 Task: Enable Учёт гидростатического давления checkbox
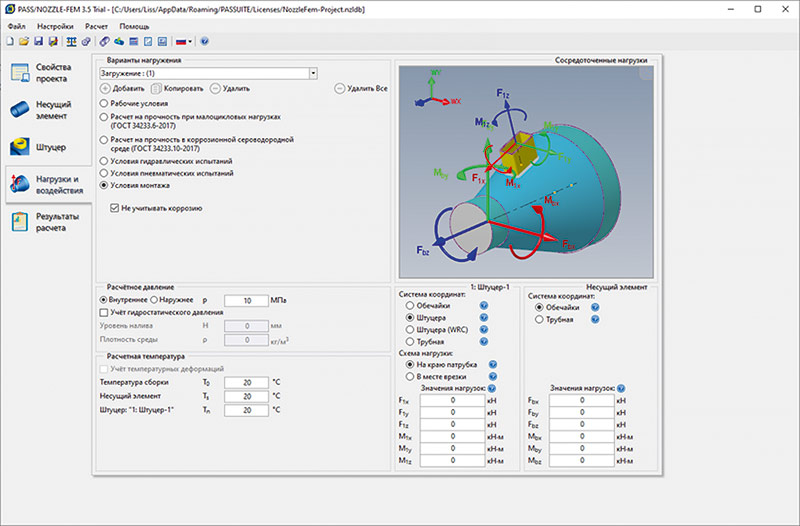pos(104,312)
